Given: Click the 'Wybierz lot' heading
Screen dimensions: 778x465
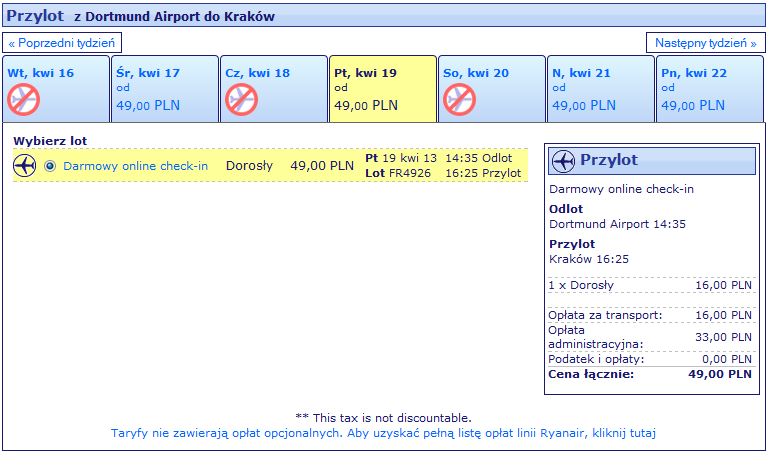Looking at the screenshot, I should [50, 141].
